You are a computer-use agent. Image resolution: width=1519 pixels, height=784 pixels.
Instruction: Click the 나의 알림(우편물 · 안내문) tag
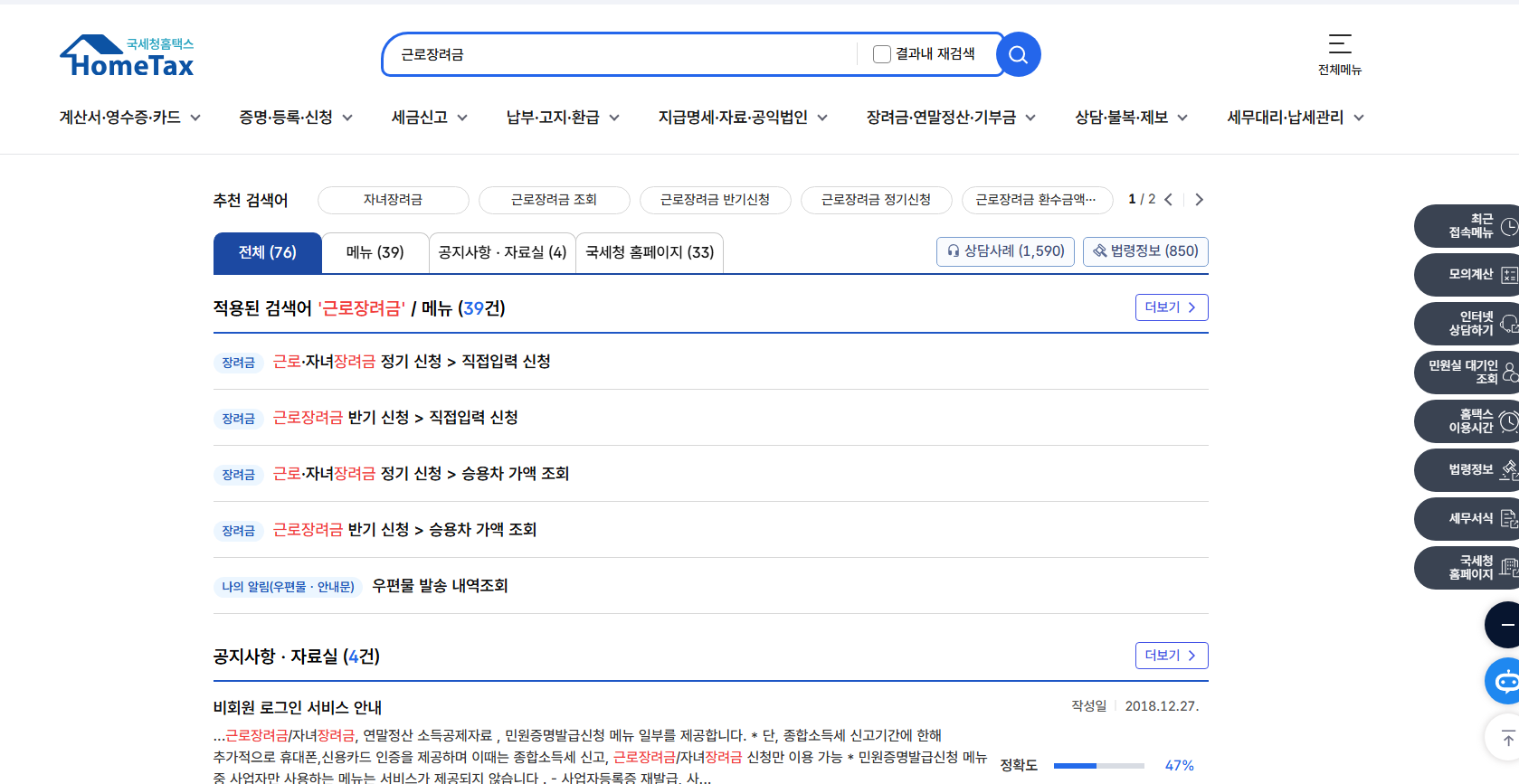click(289, 587)
